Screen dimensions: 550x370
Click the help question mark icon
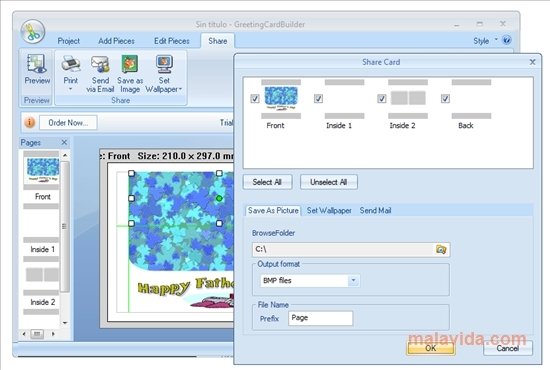[507, 40]
